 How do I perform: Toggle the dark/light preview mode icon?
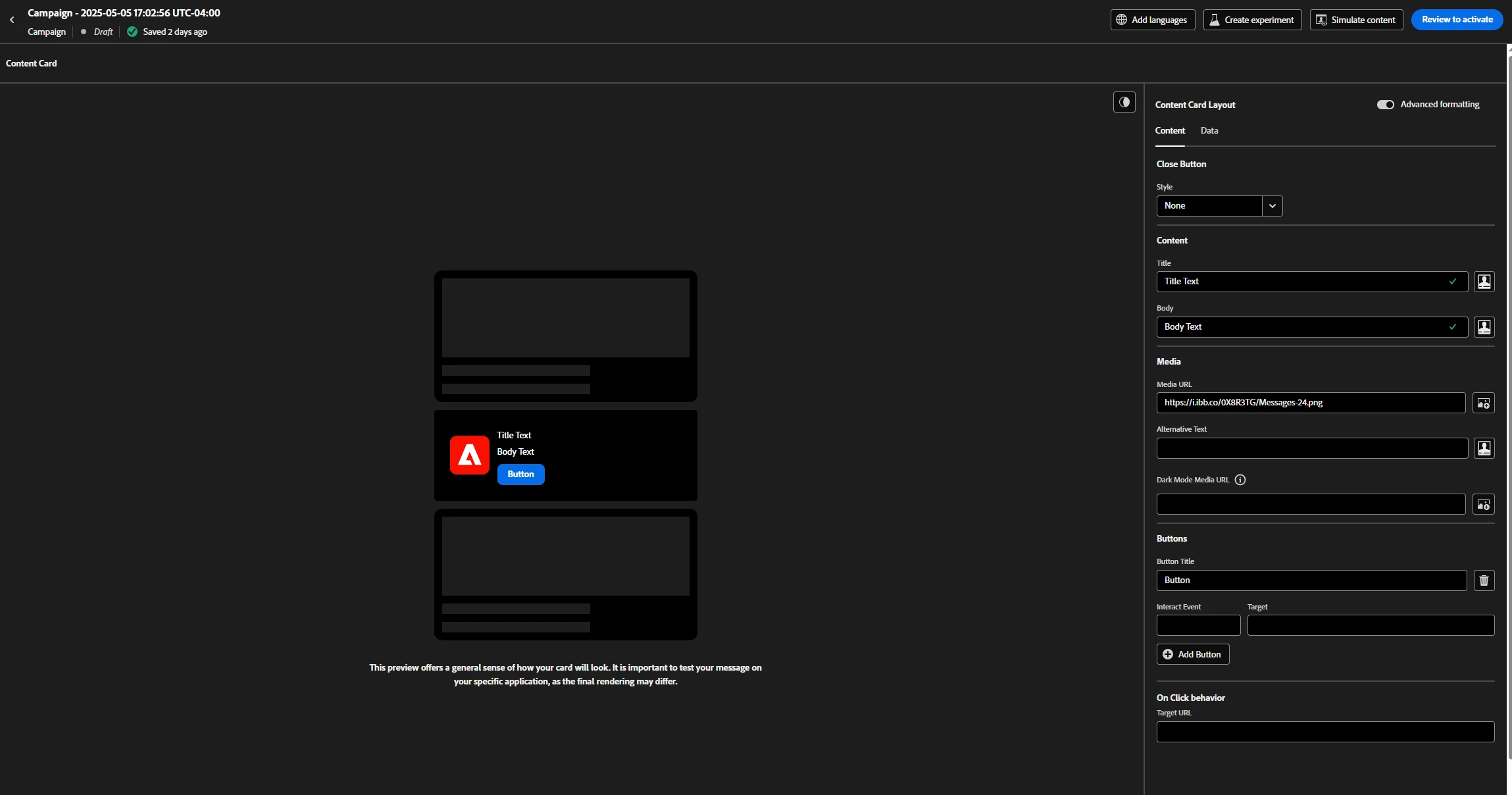(x=1124, y=102)
